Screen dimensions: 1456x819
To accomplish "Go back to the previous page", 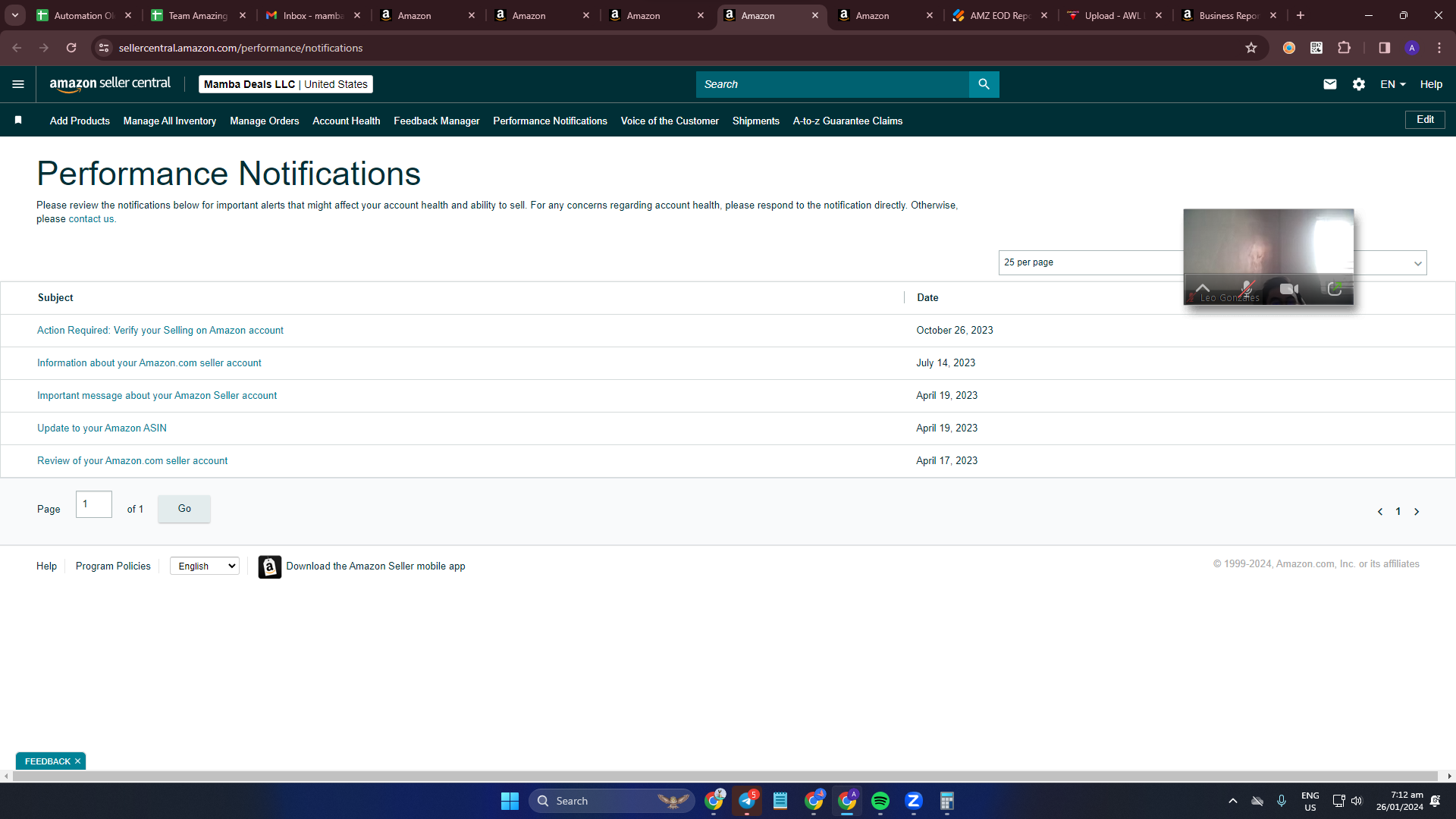I will [17, 48].
